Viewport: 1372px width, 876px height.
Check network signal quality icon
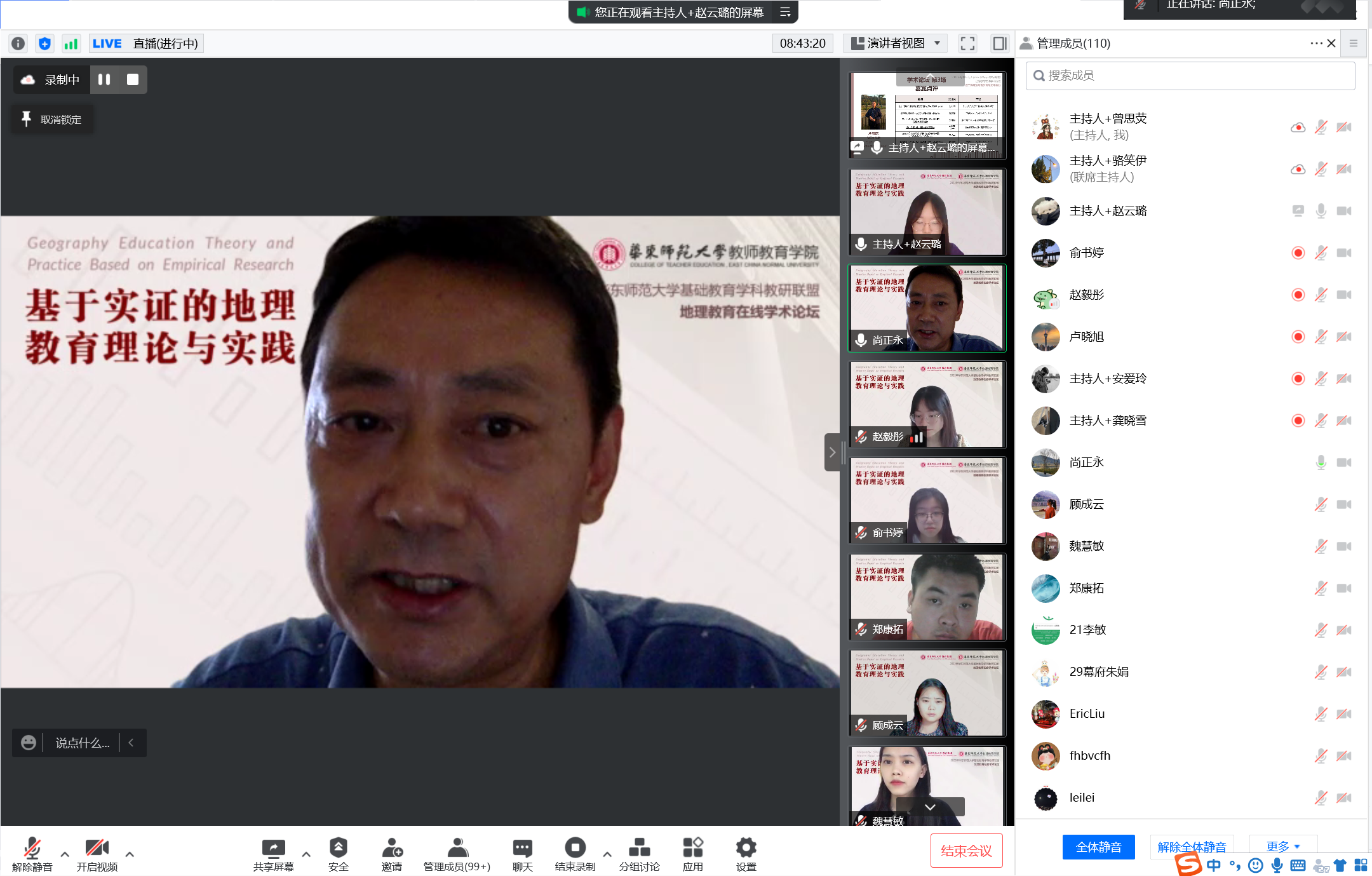(x=71, y=43)
